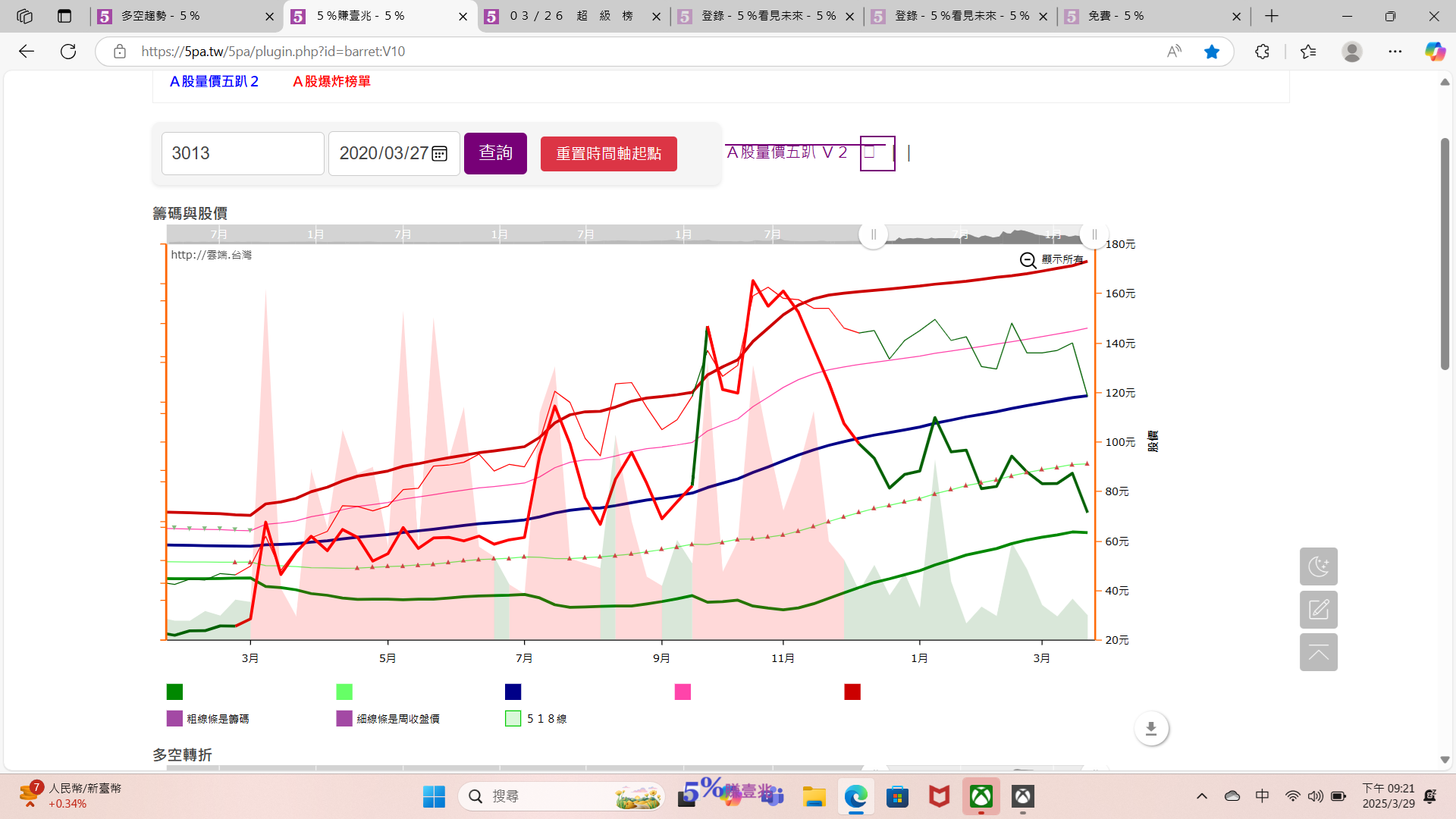Toggle night mode moon icon

pos(1318,566)
